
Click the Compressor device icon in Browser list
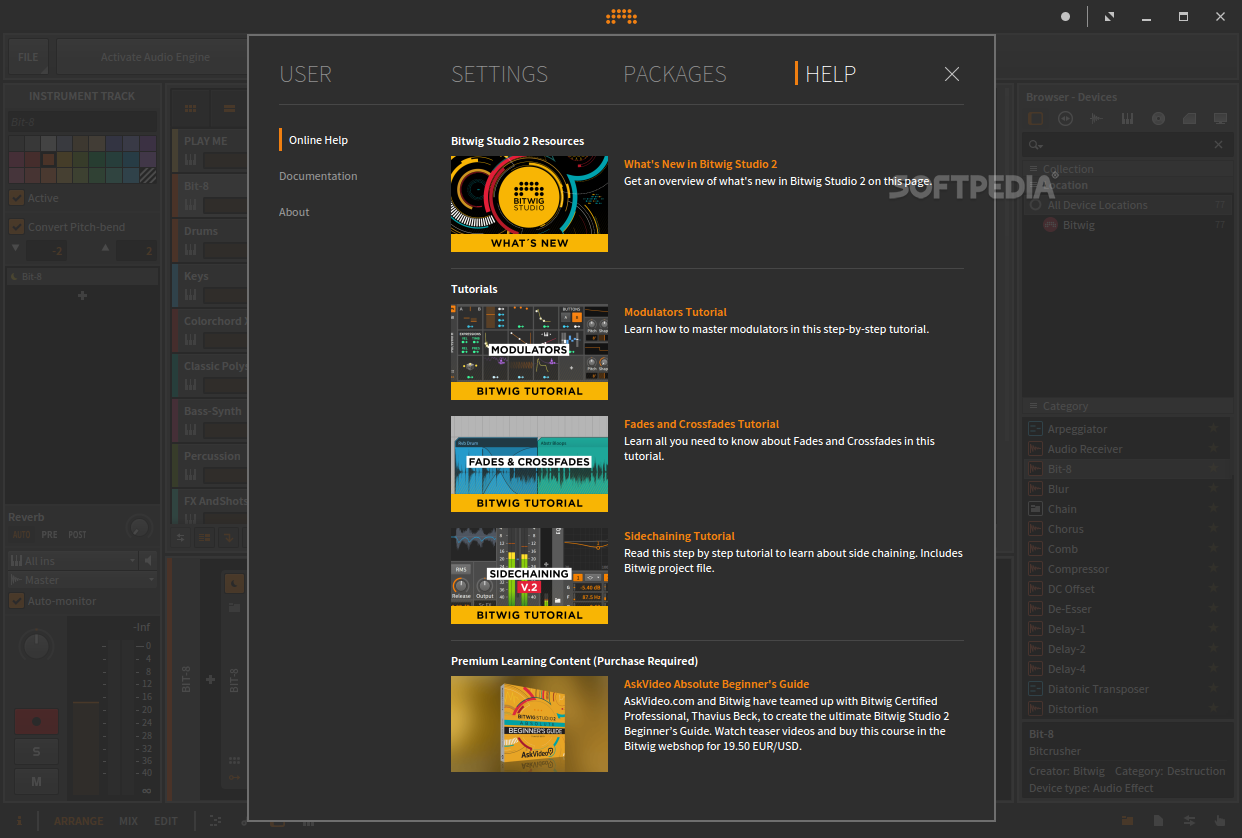click(1036, 569)
